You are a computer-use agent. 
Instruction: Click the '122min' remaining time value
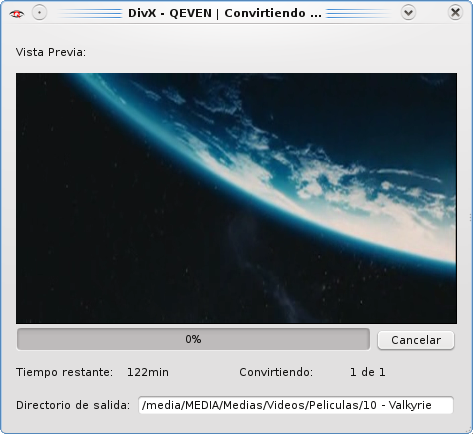pyautogui.click(x=148, y=372)
